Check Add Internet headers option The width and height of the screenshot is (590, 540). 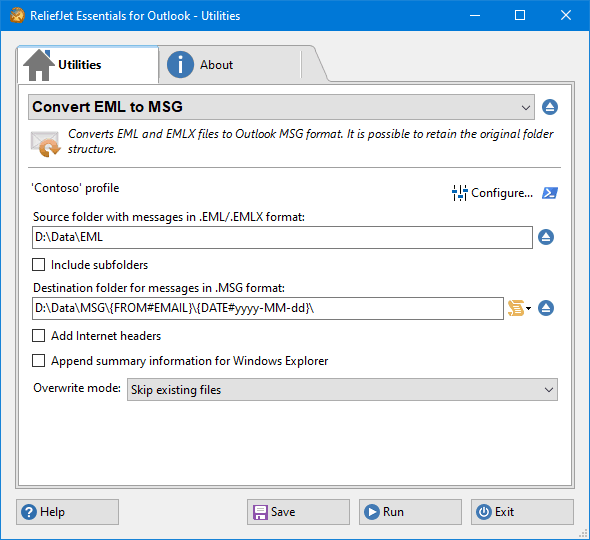coord(38,335)
